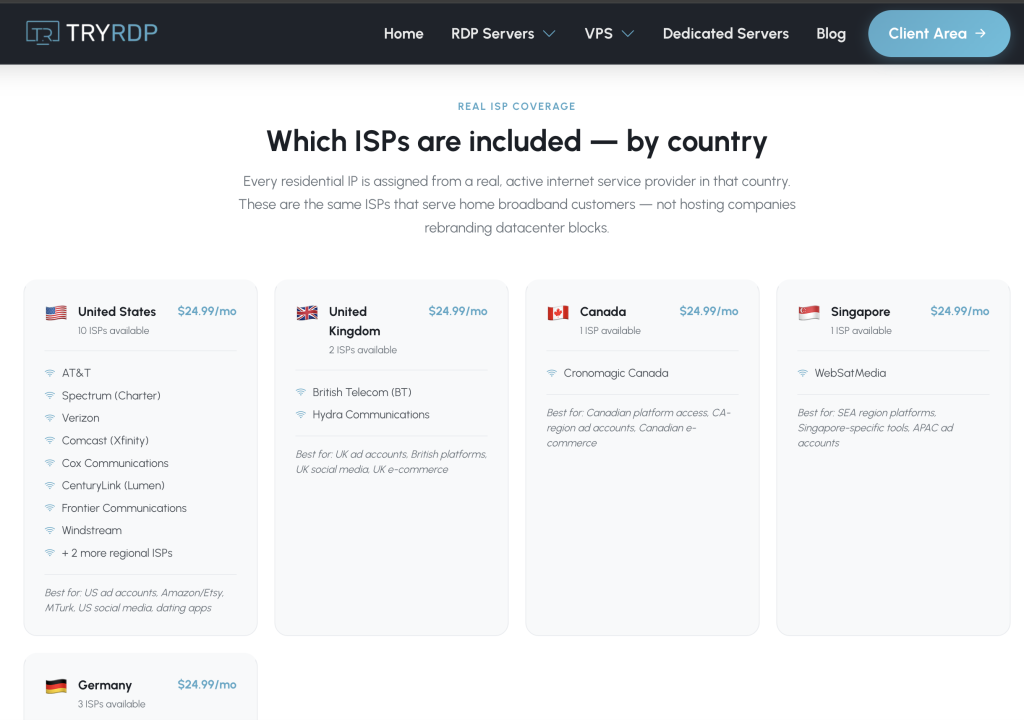Expand the VPS dropdown chevron

click(628, 33)
